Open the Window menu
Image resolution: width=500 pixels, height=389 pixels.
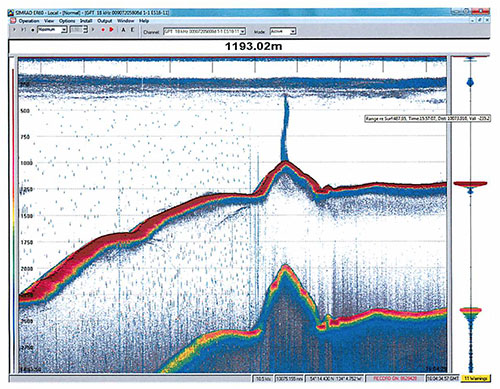point(125,21)
